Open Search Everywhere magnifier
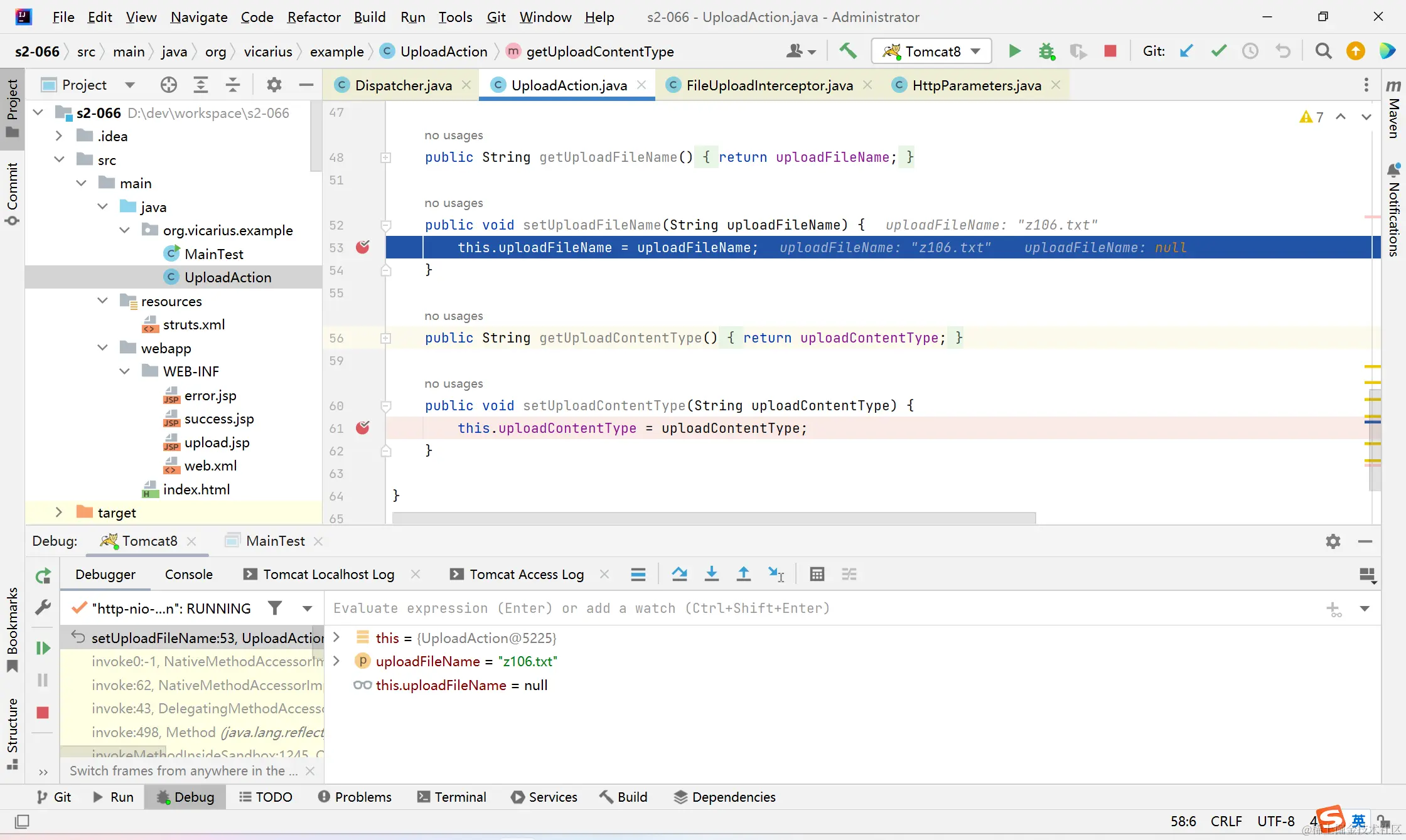 click(x=1323, y=51)
